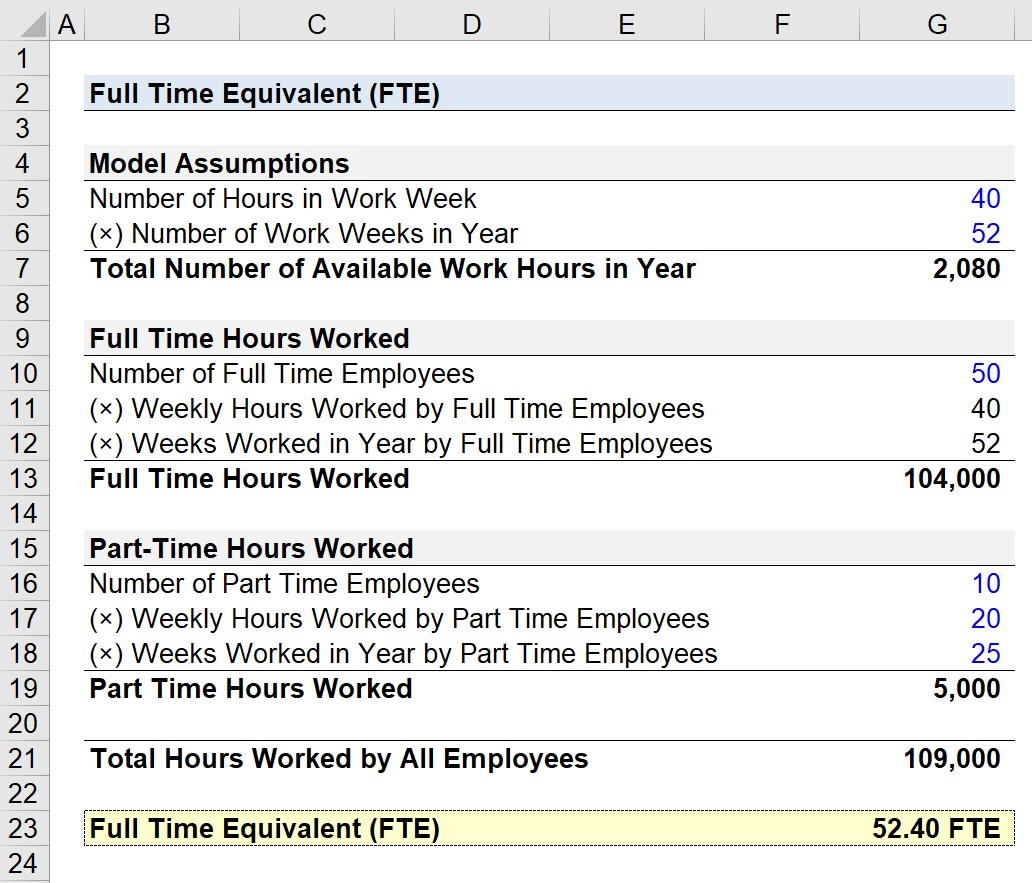1032x883 pixels.
Task: Click the 40 hours in work week cell
Action: coord(937,199)
